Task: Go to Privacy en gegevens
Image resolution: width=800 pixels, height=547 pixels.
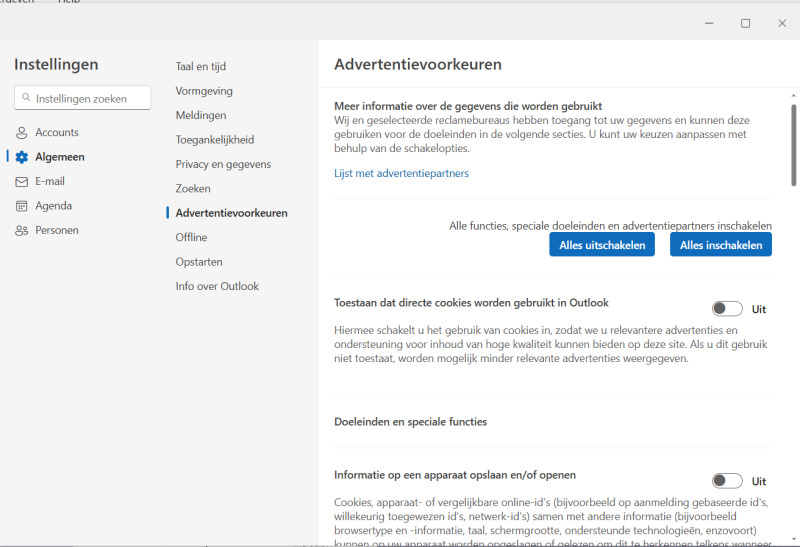Action: click(x=223, y=164)
